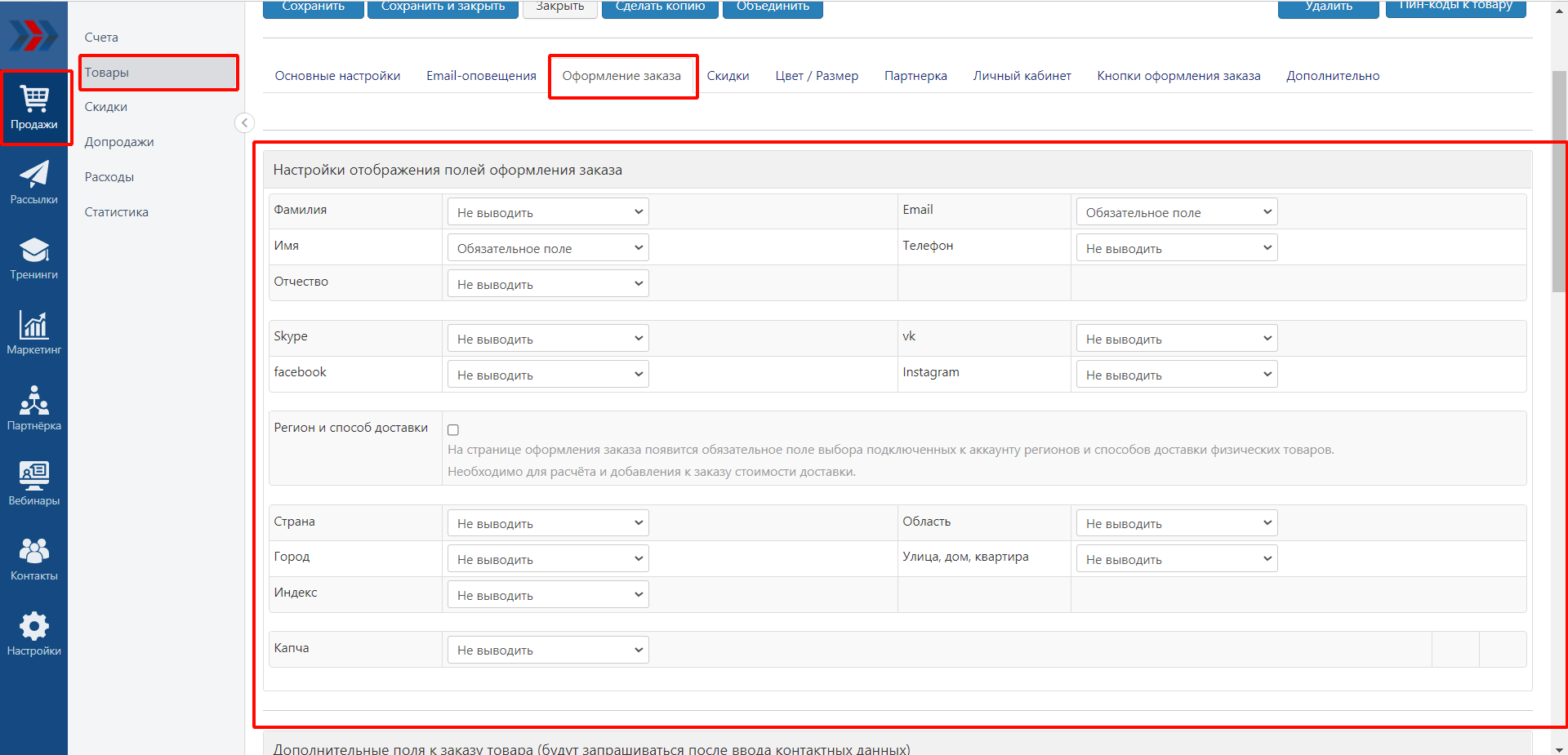This screenshot has width=1568, height=755.
Task: Open the Тренинги graduation cap section
Action: point(34,258)
